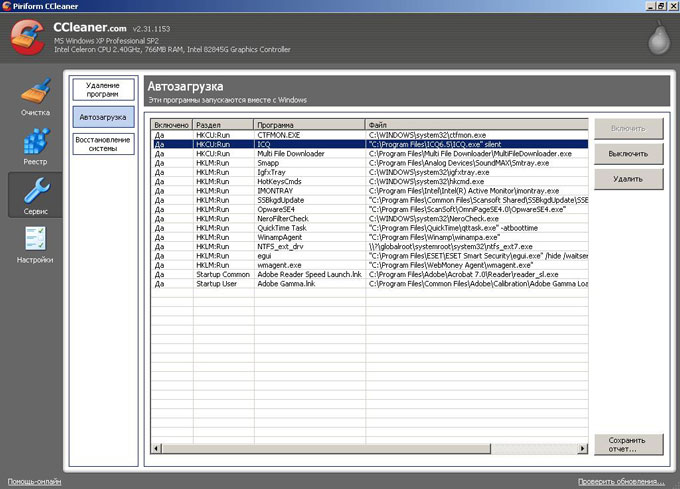Screen dimensions: 680x489
Task: Select the NeroFilterCheck startup entry
Action: click(369, 219)
